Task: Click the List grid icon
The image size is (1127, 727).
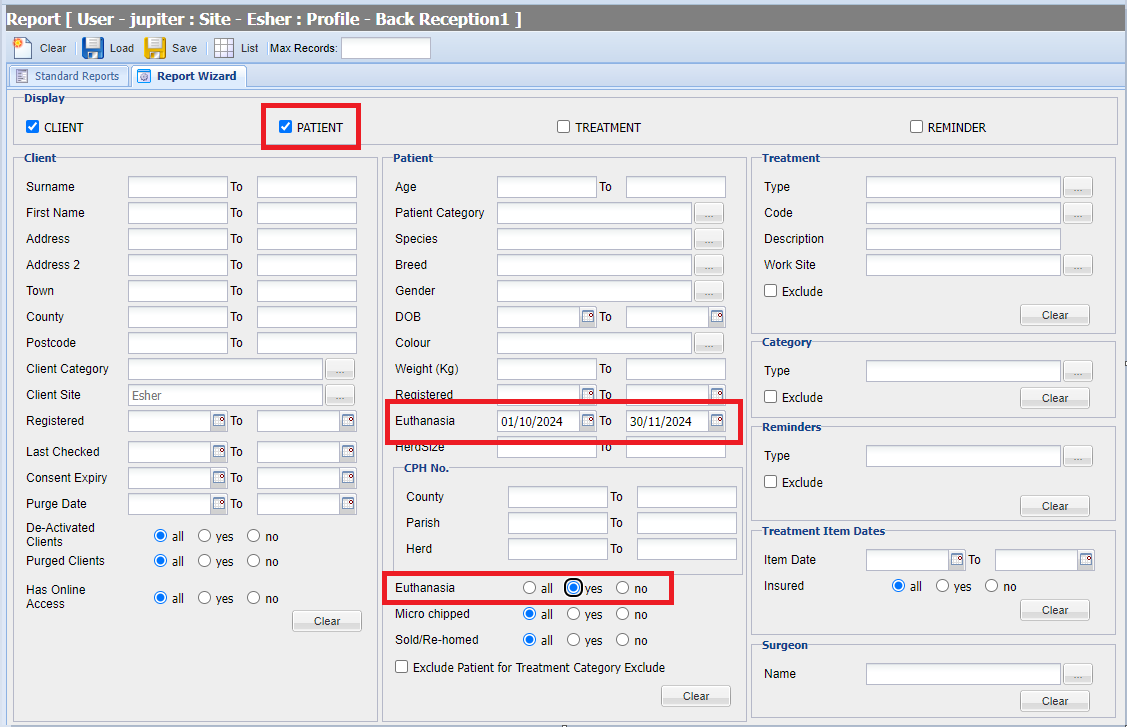Action: point(224,48)
